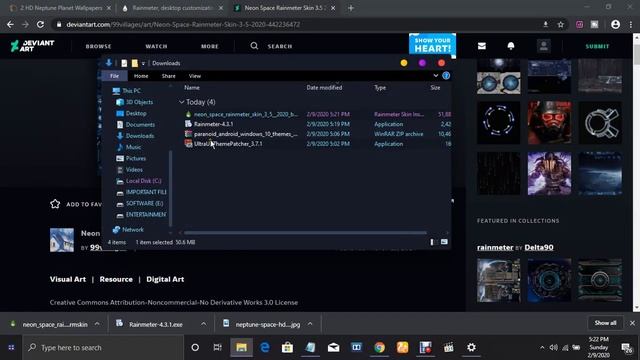Open the Watch menu on DeviantArt
This screenshot has height=360, width=640.
click(x=156, y=46)
